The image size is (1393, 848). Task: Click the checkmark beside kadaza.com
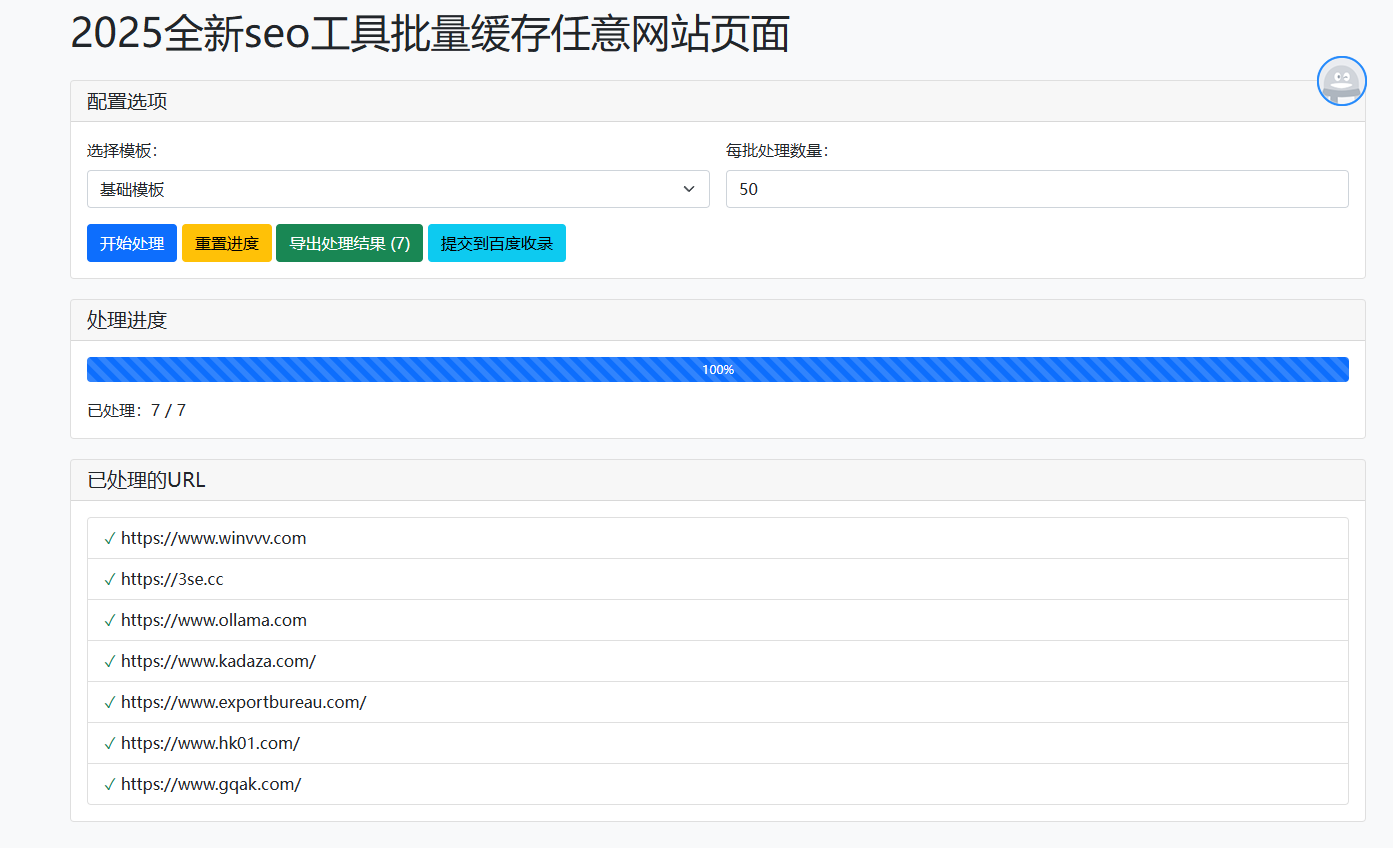(109, 660)
